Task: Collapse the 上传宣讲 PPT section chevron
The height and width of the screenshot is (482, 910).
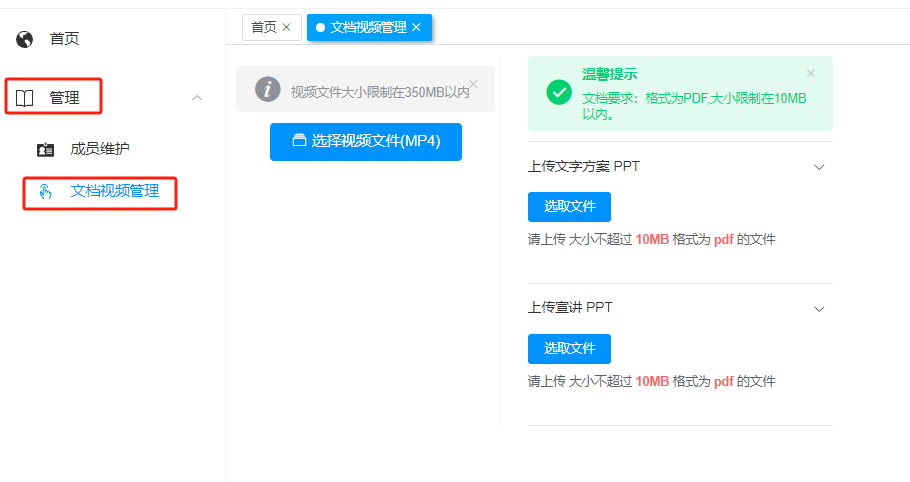Action: (x=819, y=309)
